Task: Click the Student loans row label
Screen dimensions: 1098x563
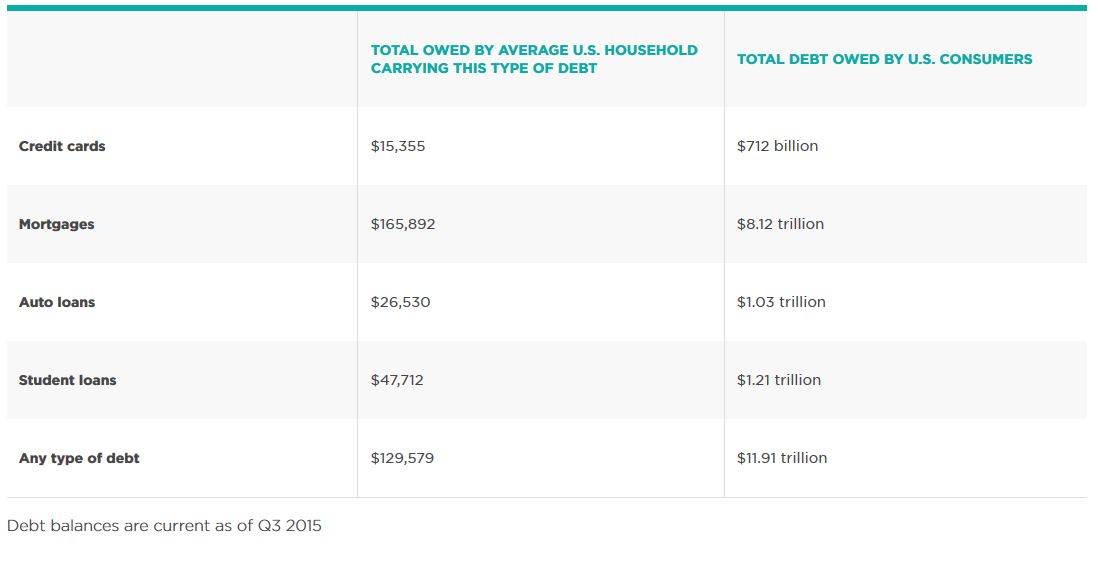Action: click(67, 380)
